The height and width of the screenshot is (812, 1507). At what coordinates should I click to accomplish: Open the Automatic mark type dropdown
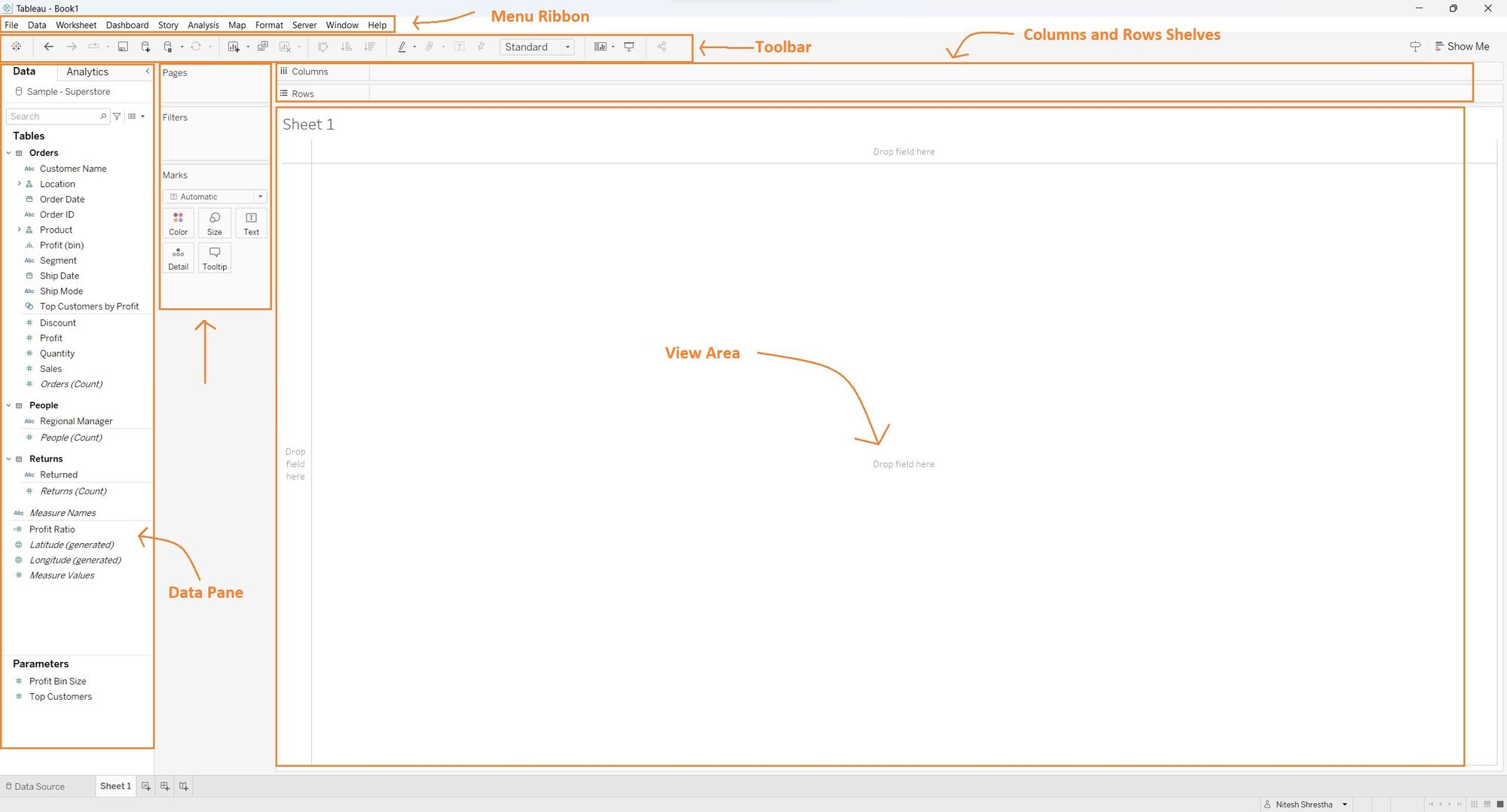click(x=215, y=197)
